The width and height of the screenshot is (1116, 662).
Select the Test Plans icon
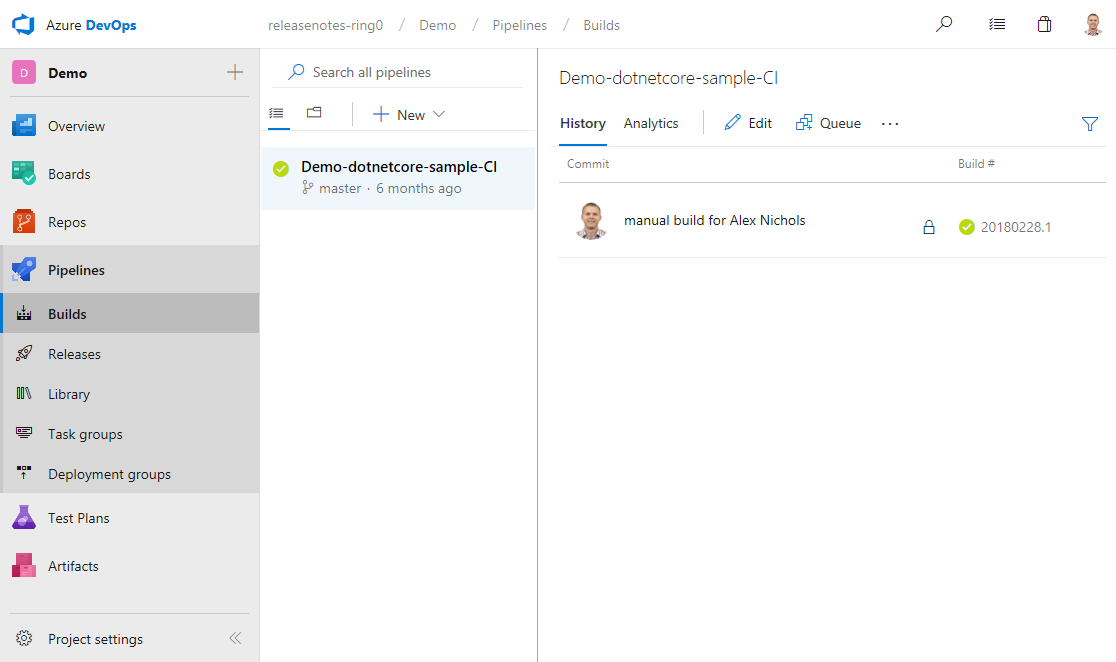pyautogui.click(x=24, y=517)
